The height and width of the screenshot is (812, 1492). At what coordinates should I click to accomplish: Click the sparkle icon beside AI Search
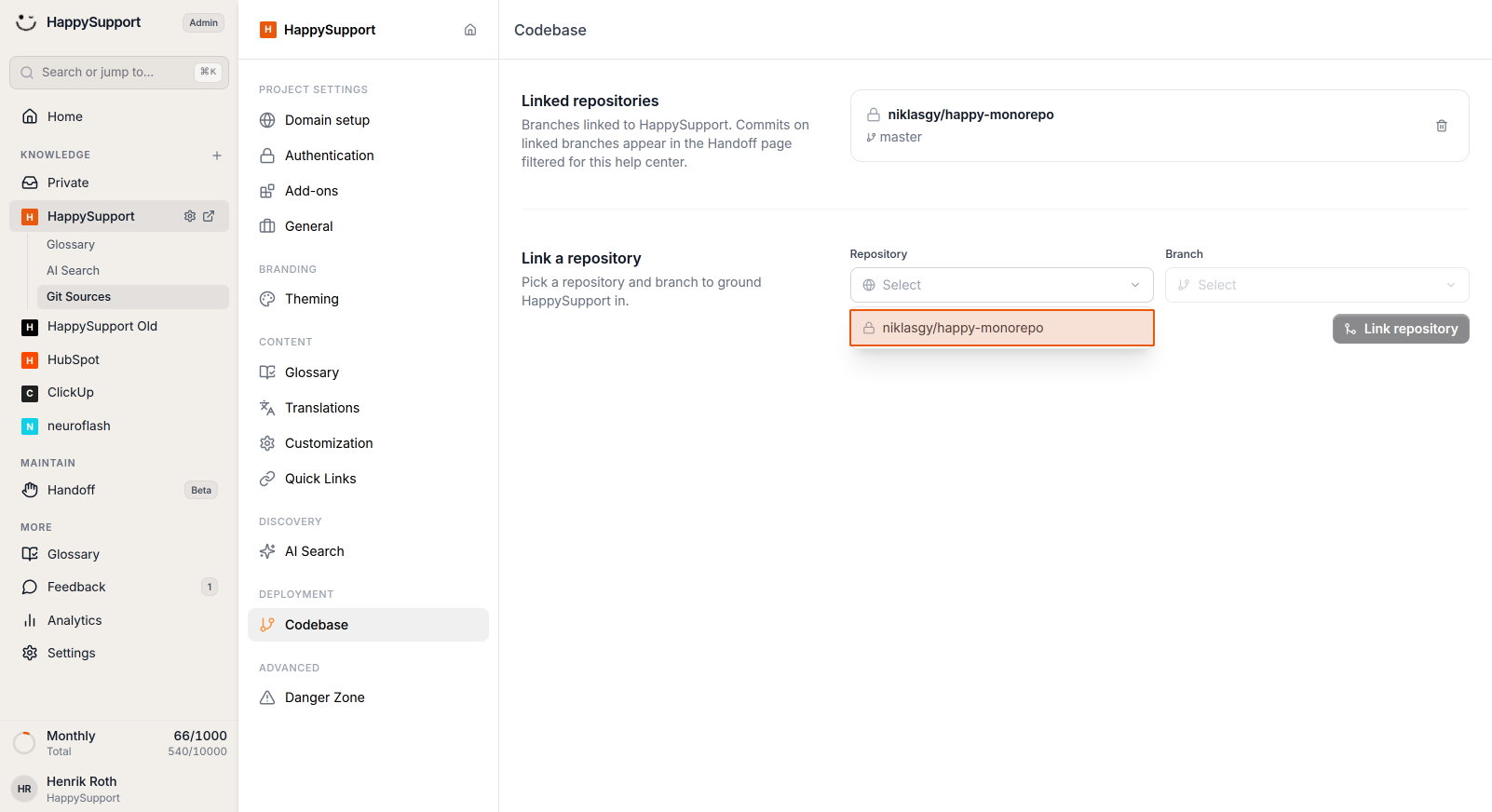pos(267,551)
